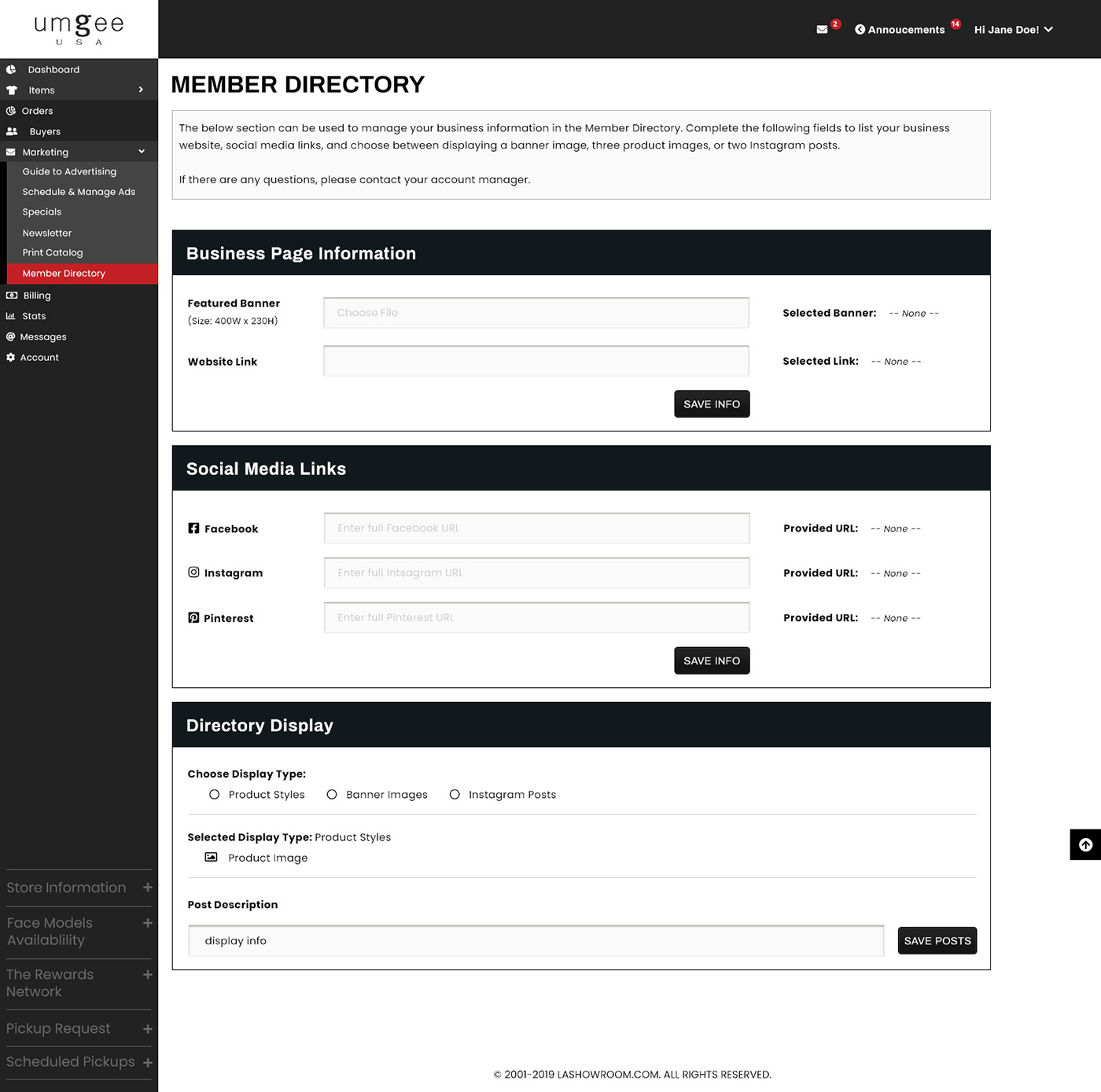Viewport: 1101px width, 1092px height.
Task: Click the Dashboard pie chart icon
Action: pos(11,70)
